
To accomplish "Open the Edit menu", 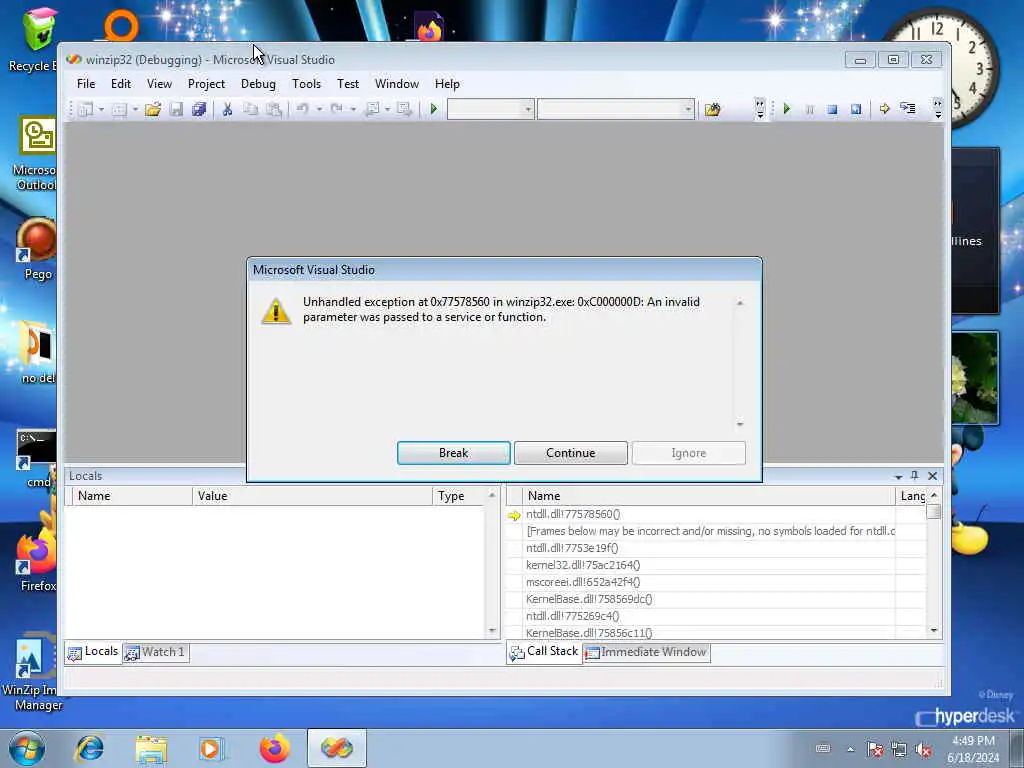I will (x=121, y=84).
